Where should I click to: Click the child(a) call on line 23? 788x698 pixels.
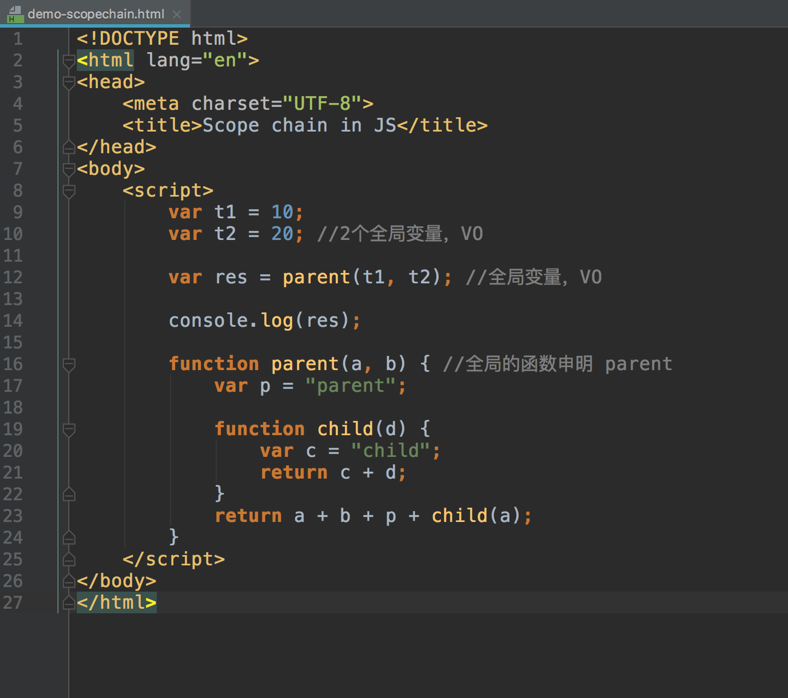(x=476, y=516)
